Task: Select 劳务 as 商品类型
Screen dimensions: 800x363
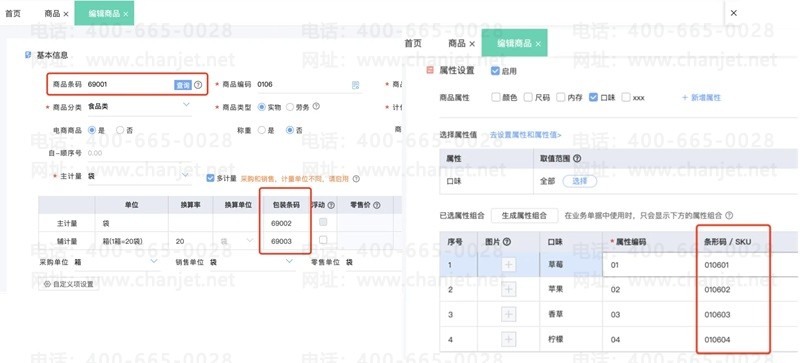Action: [x=290, y=107]
